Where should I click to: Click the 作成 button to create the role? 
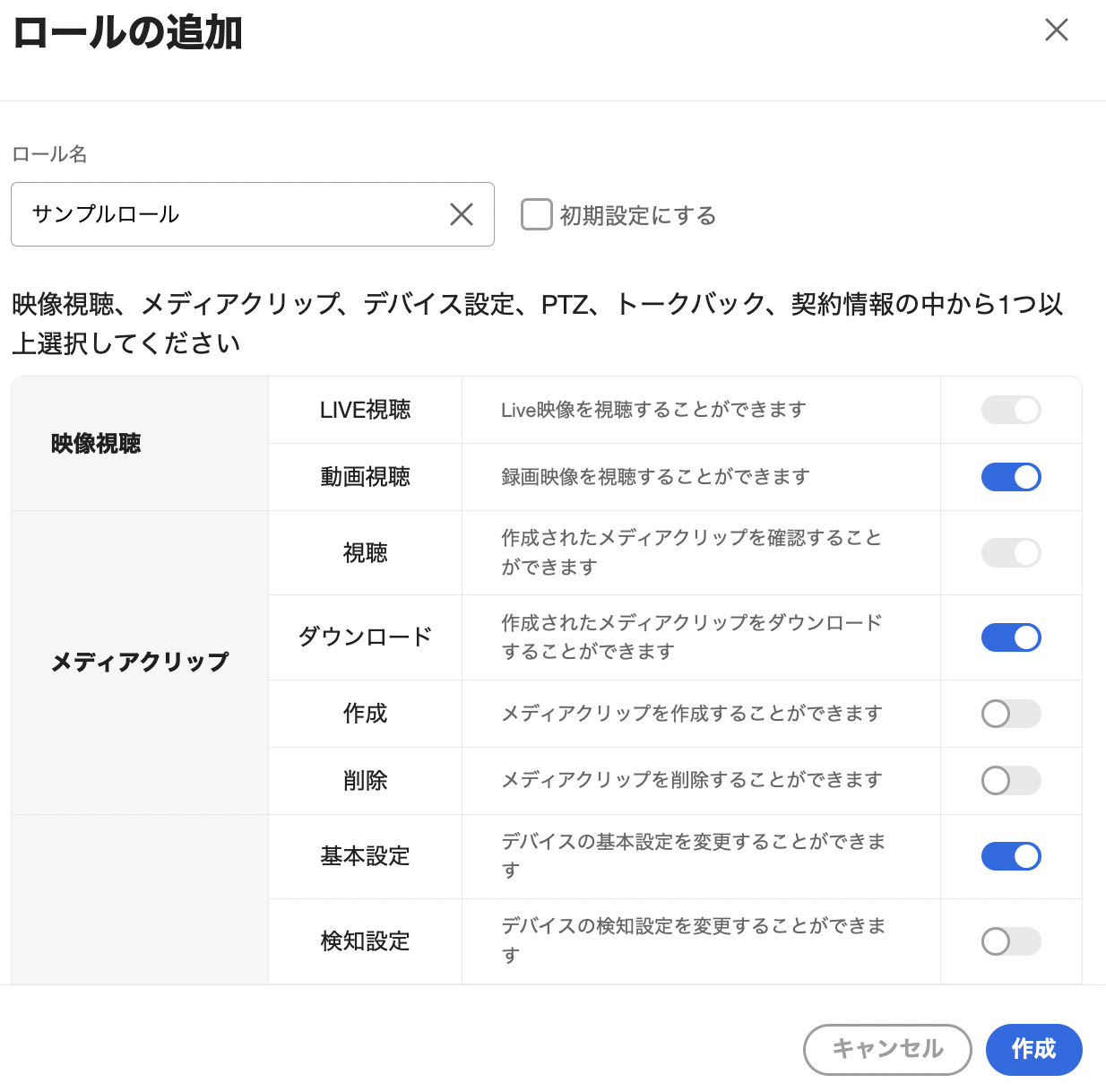pos(1033,1050)
